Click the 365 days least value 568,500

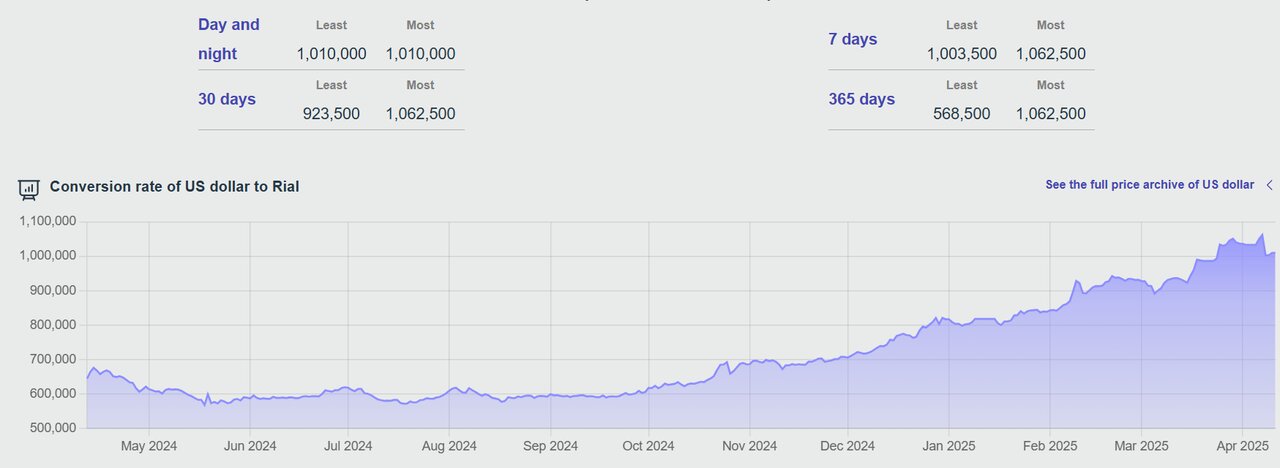coord(961,114)
